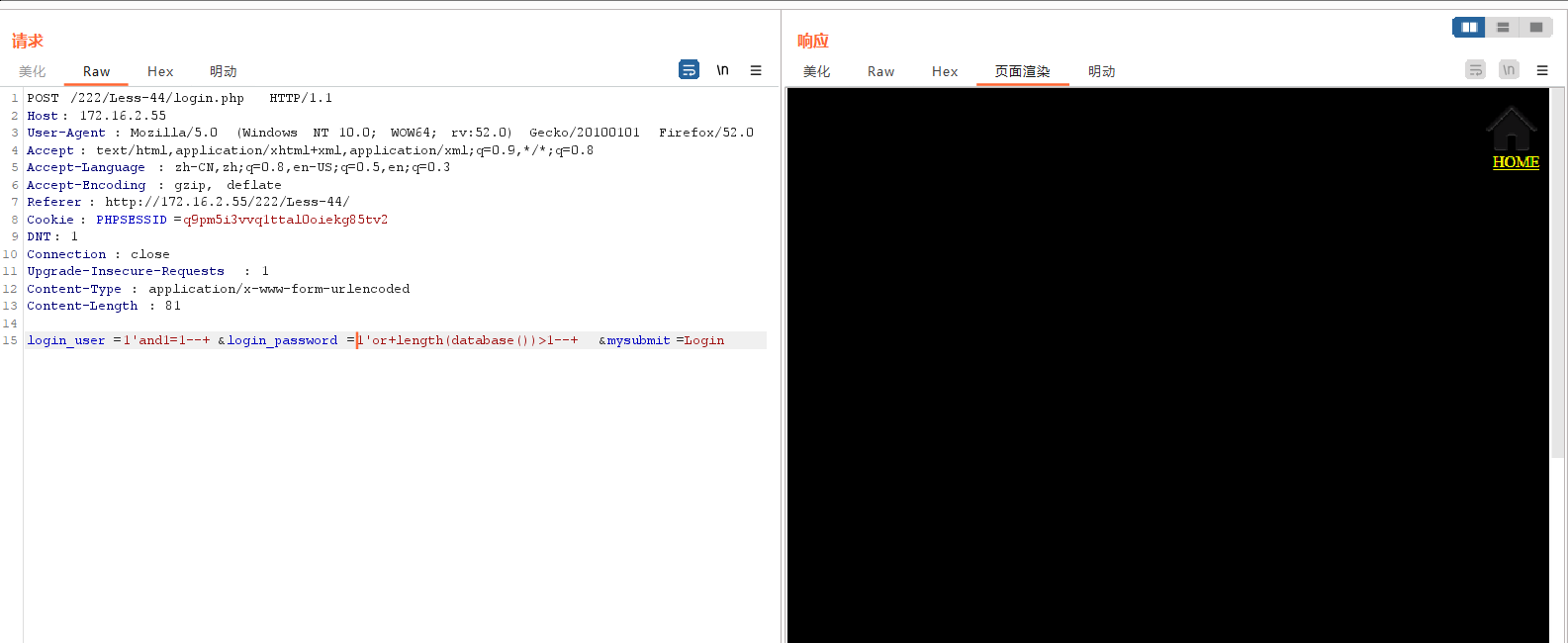Click the Accept header line

(311, 150)
